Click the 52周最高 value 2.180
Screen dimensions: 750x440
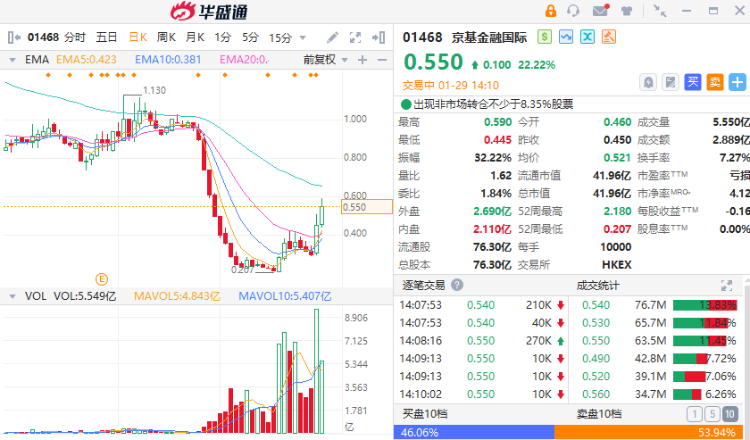pyautogui.click(x=618, y=211)
